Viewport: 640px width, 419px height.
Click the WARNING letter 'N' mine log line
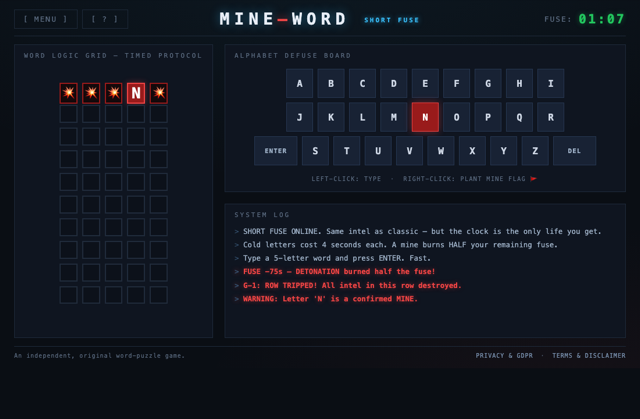tap(330, 299)
